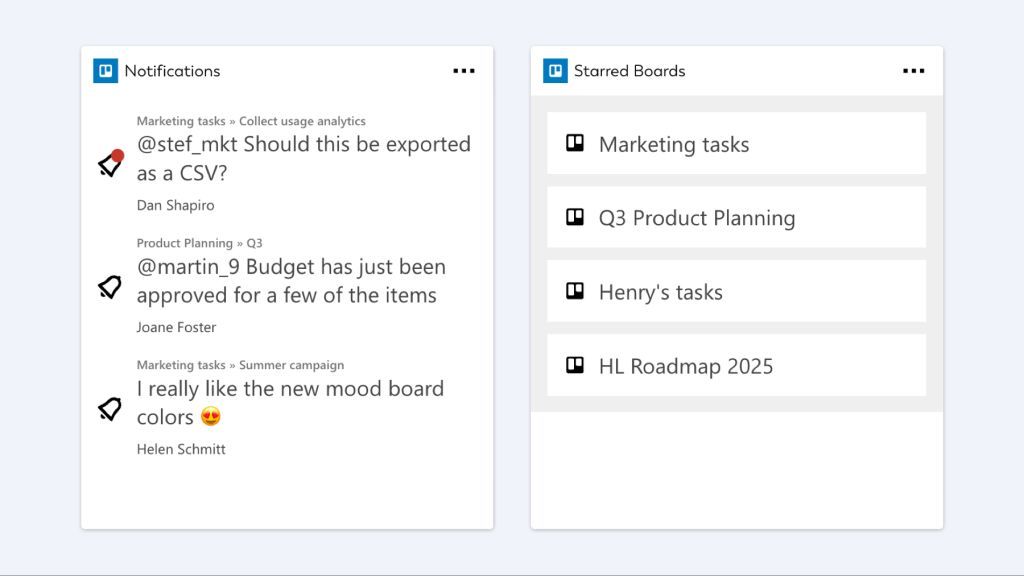The height and width of the screenshot is (576, 1024).
Task: Click the board icon next to HL Roadmap 2025
Action: [x=575, y=365]
